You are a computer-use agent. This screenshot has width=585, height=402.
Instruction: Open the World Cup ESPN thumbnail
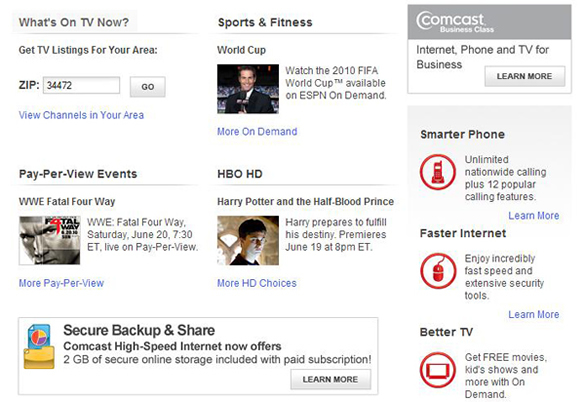248,89
